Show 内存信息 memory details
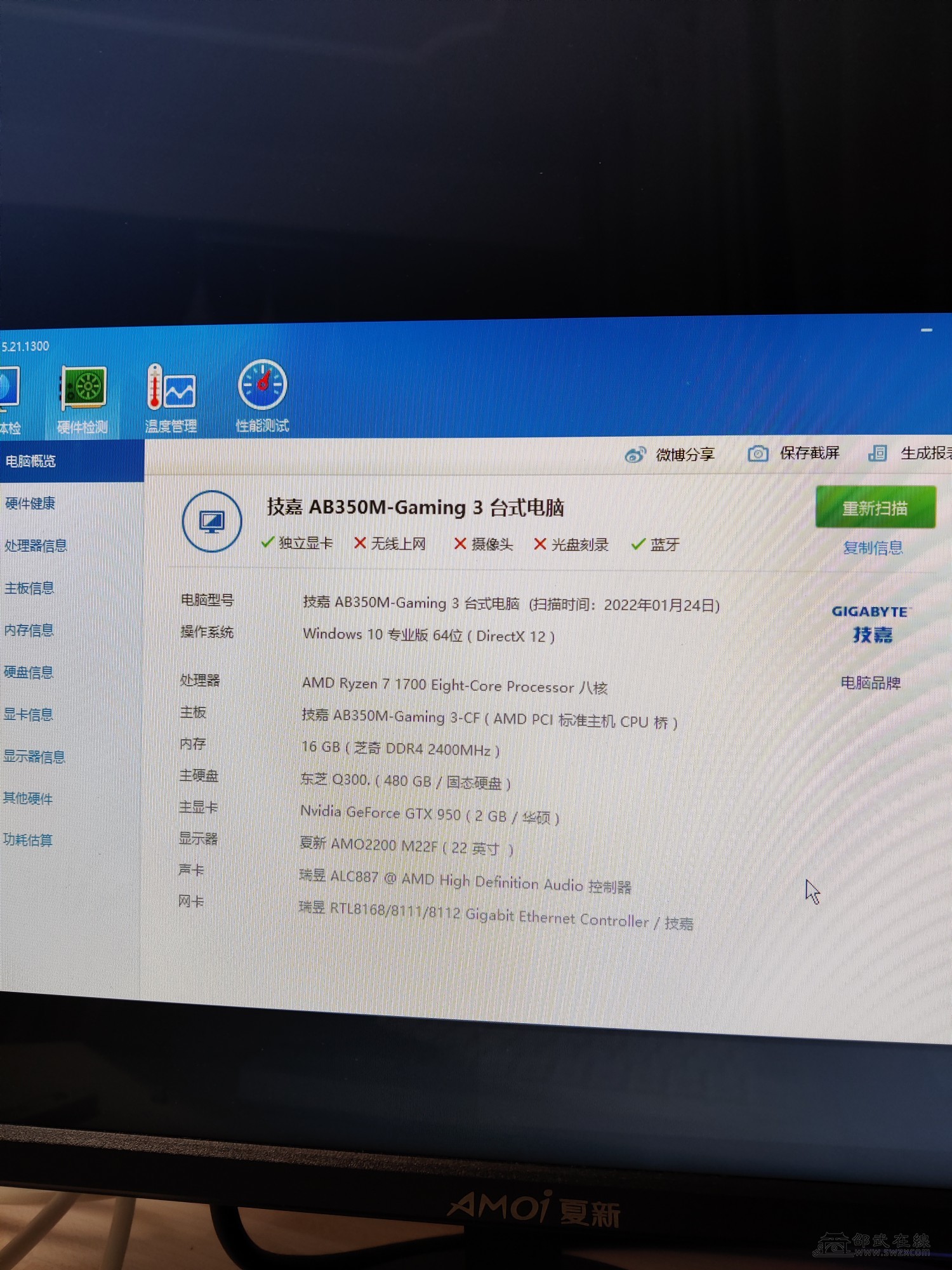 click(29, 630)
